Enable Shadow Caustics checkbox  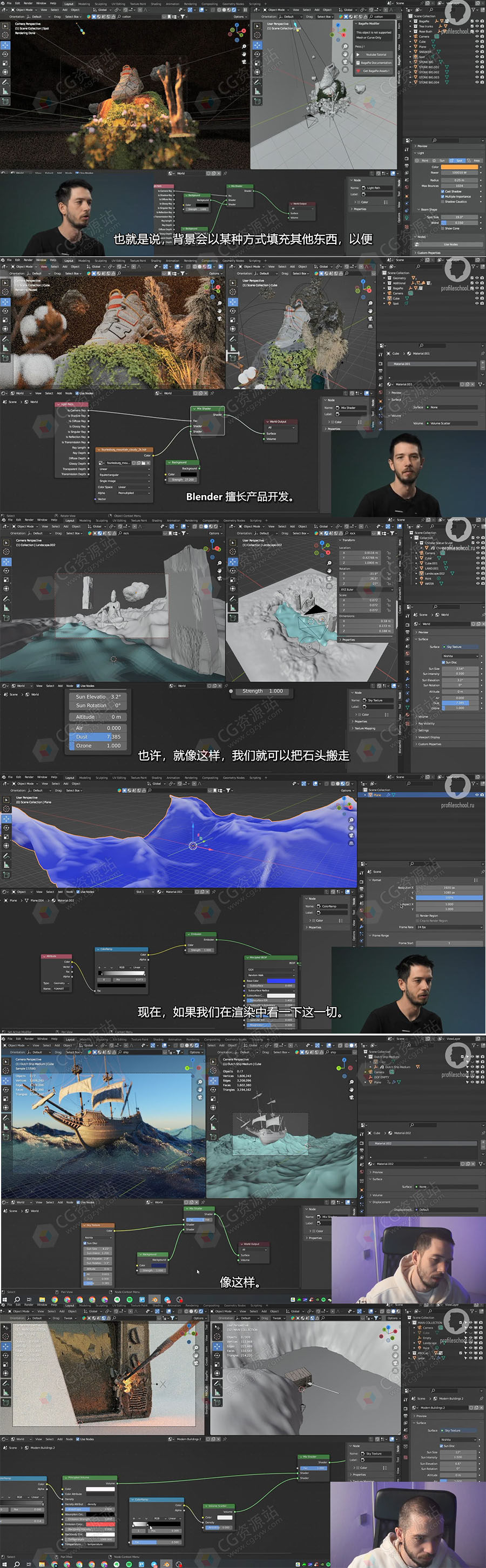coord(443,201)
